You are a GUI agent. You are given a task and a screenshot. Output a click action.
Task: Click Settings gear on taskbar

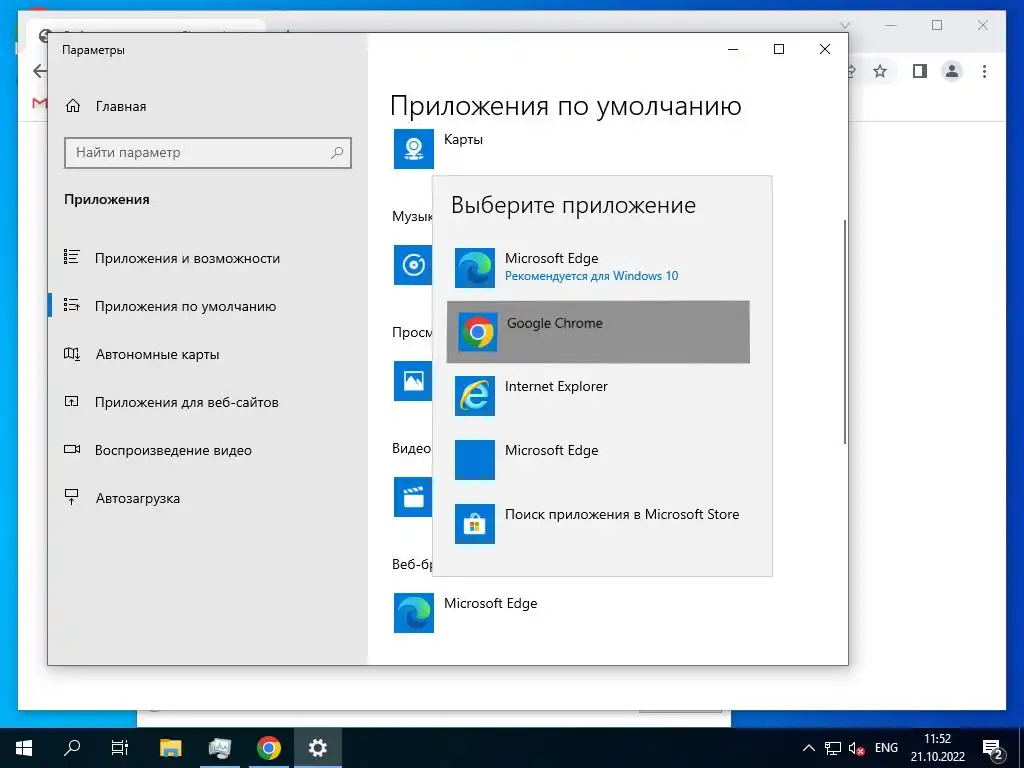pos(317,748)
